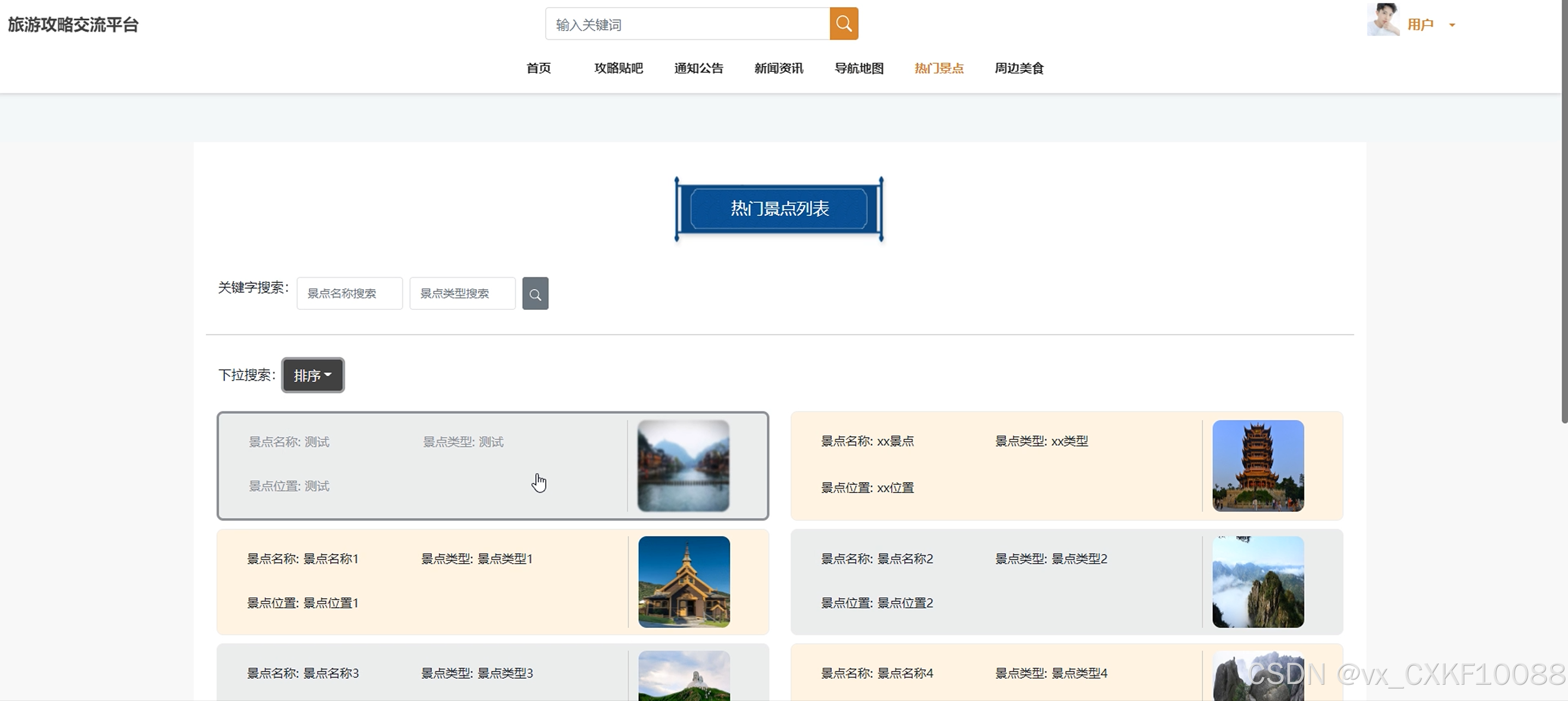Screen dimensions: 1568x701
Task: Click the 景点类型搜索 input box
Action: (x=462, y=294)
